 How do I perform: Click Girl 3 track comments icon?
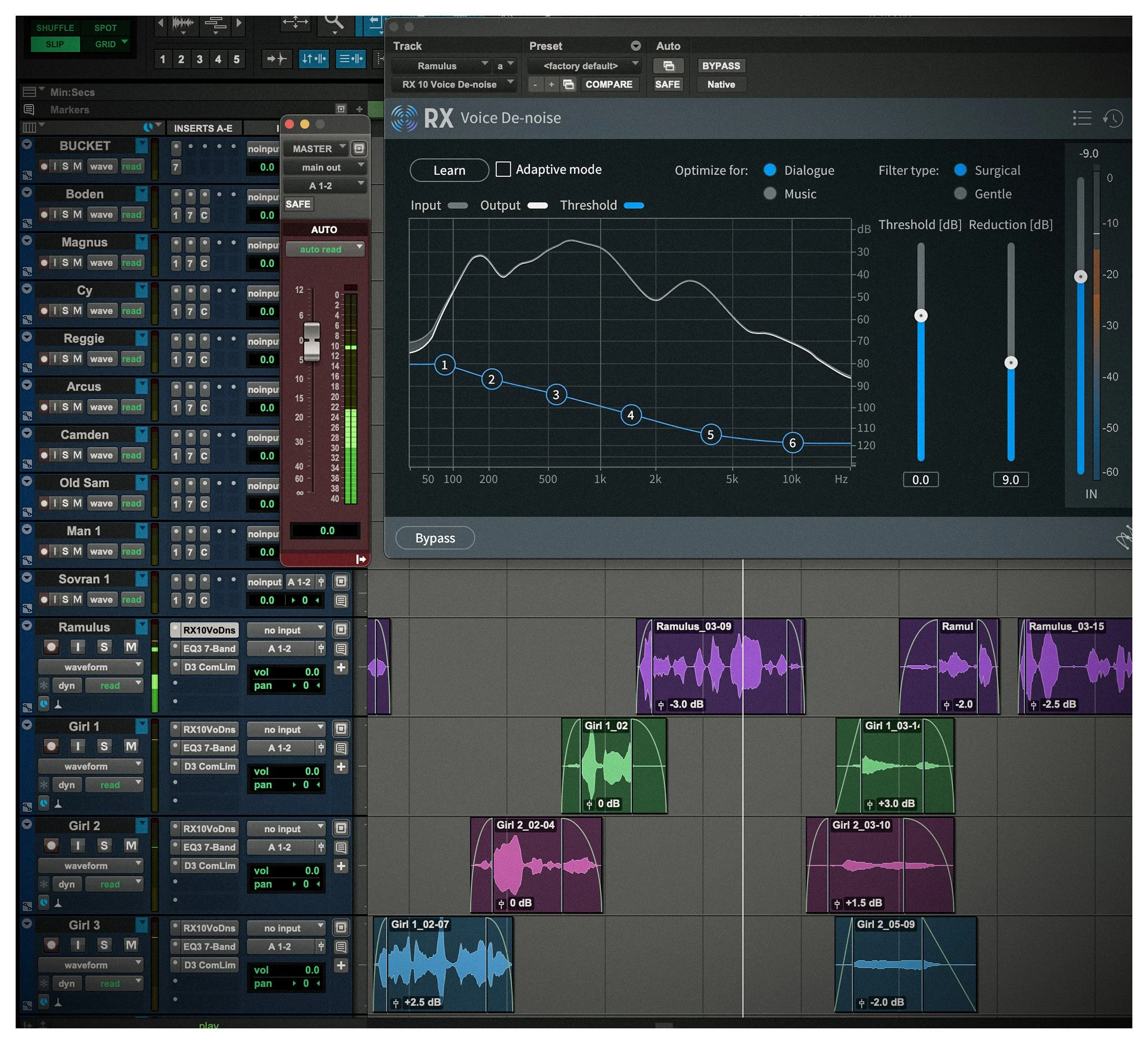341,946
